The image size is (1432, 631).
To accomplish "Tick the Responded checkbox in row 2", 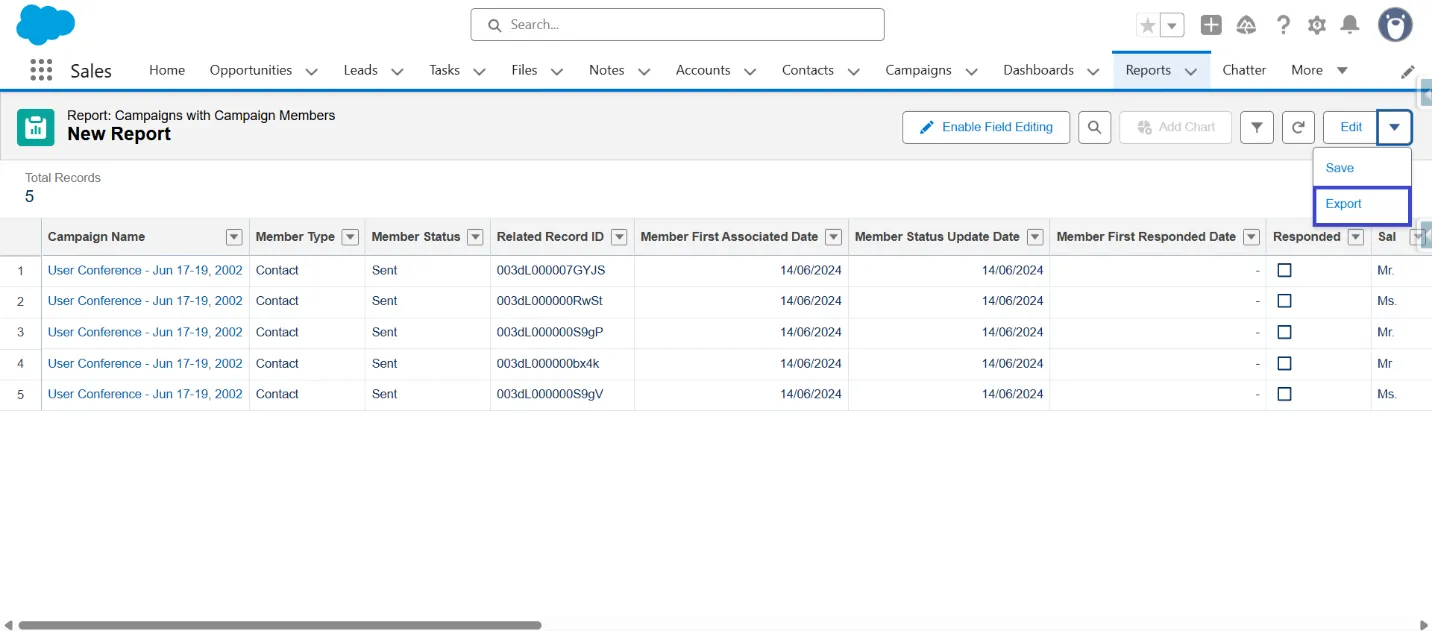I will [1285, 301].
